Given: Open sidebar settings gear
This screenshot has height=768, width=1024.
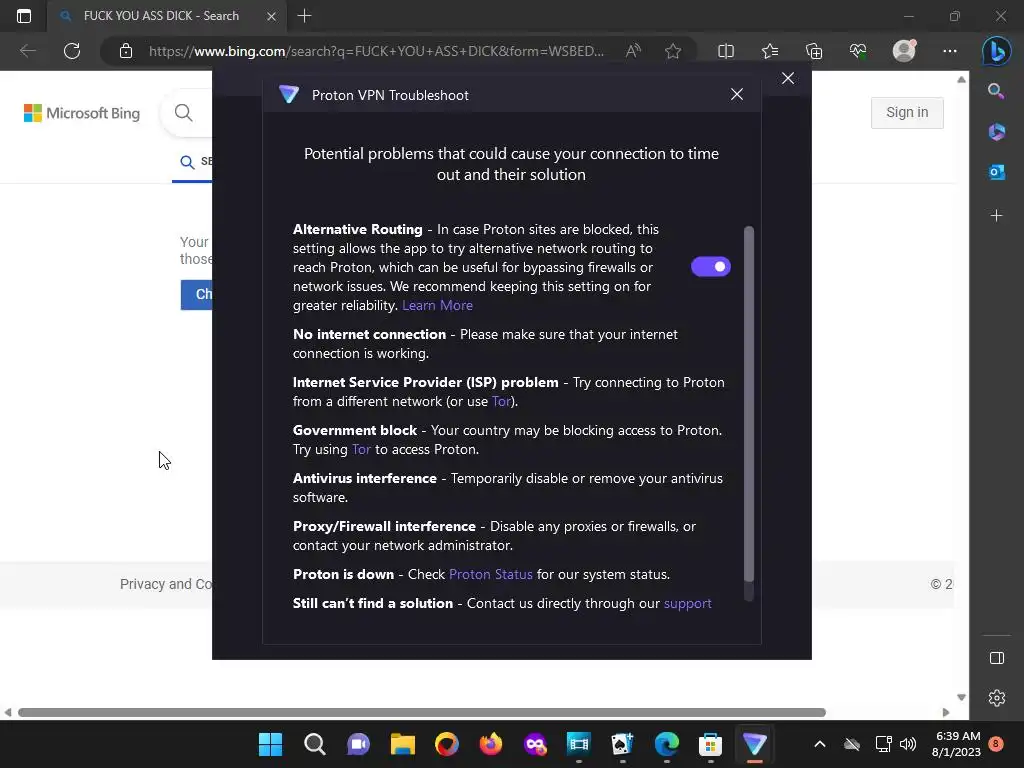Looking at the screenshot, I should (x=997, y=698).
